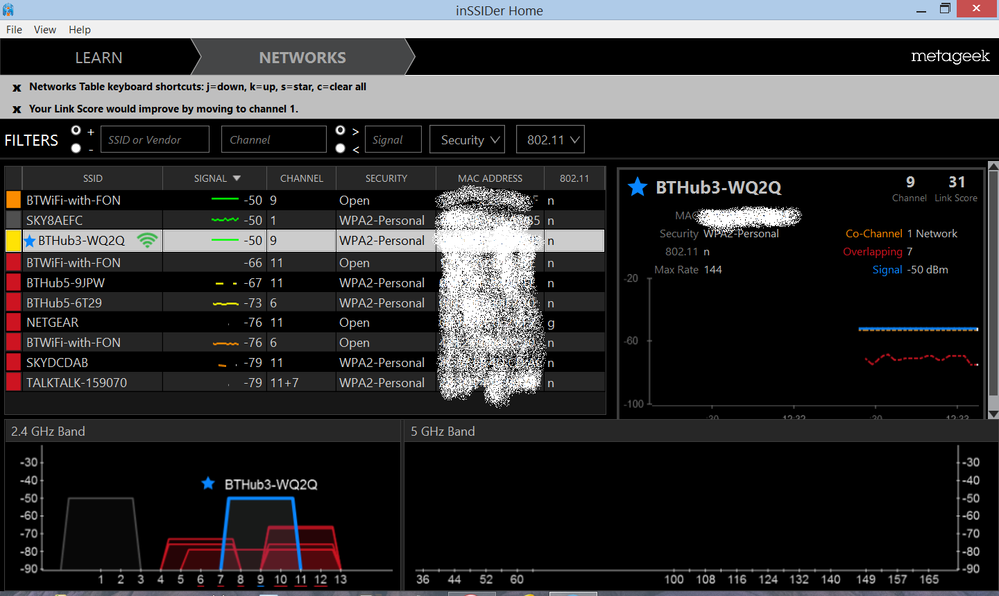Click the blue star next to BTHub3-WQ2Q row
Screen dimensions: 999x596
[29, 241]
